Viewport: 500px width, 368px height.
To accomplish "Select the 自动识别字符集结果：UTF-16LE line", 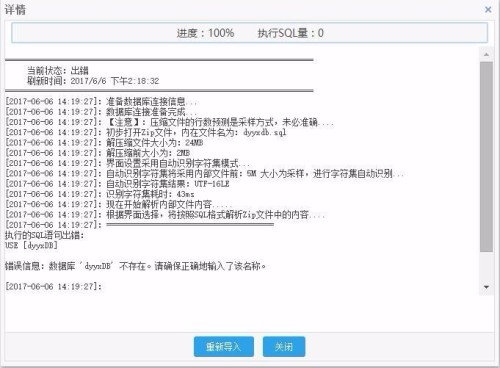I will click(x=117, y=184).
